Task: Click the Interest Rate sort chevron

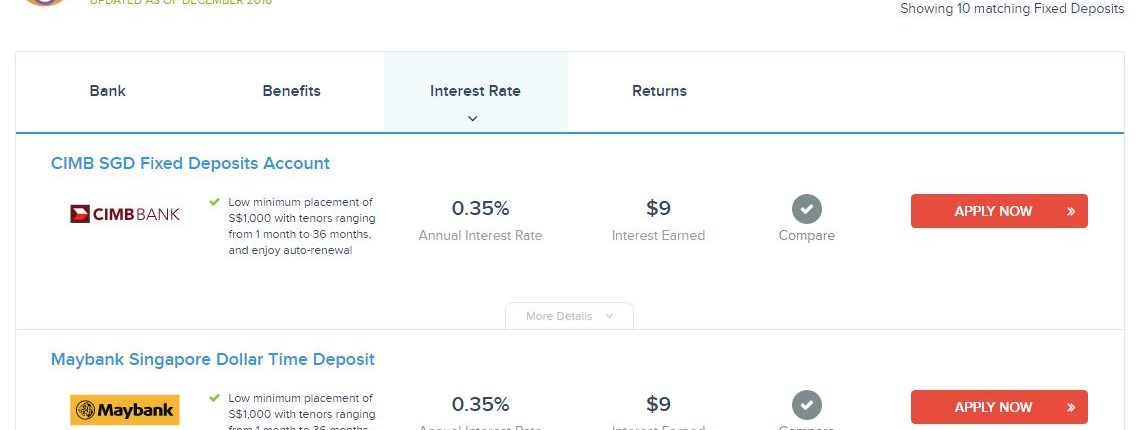Action: (x=473, y=118)
